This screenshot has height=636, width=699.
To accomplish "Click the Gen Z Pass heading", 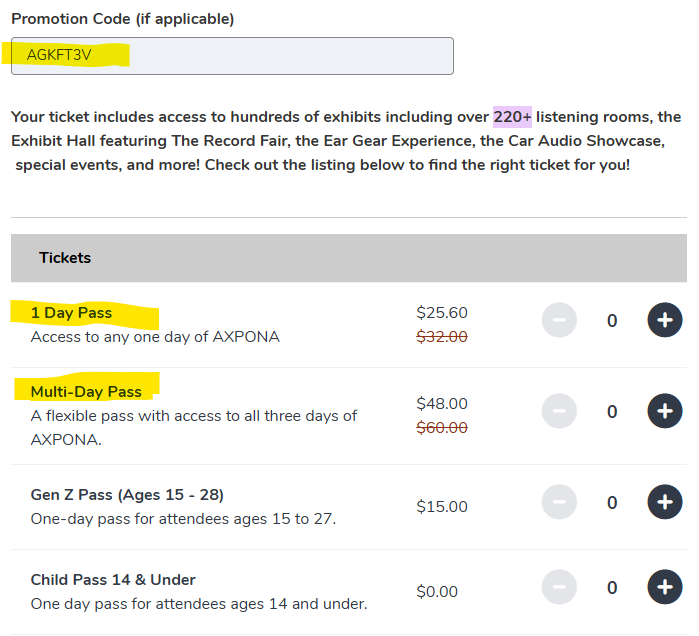I will (127, 495).
